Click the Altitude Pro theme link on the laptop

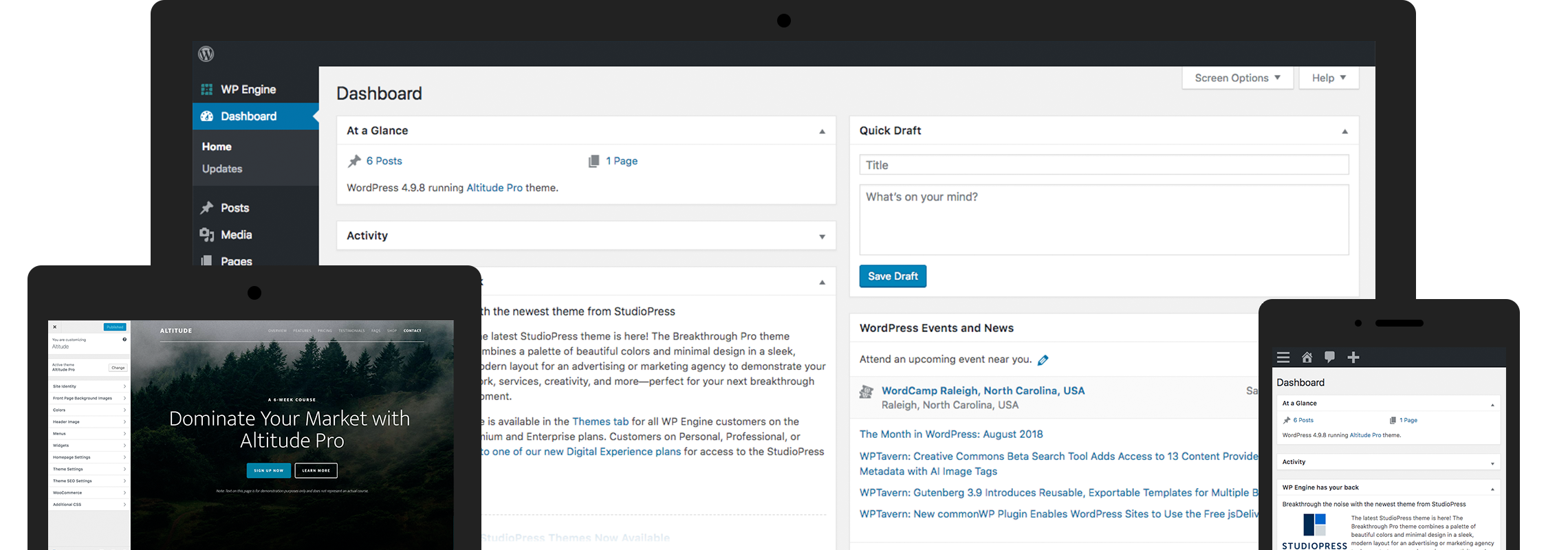(494, 188)
